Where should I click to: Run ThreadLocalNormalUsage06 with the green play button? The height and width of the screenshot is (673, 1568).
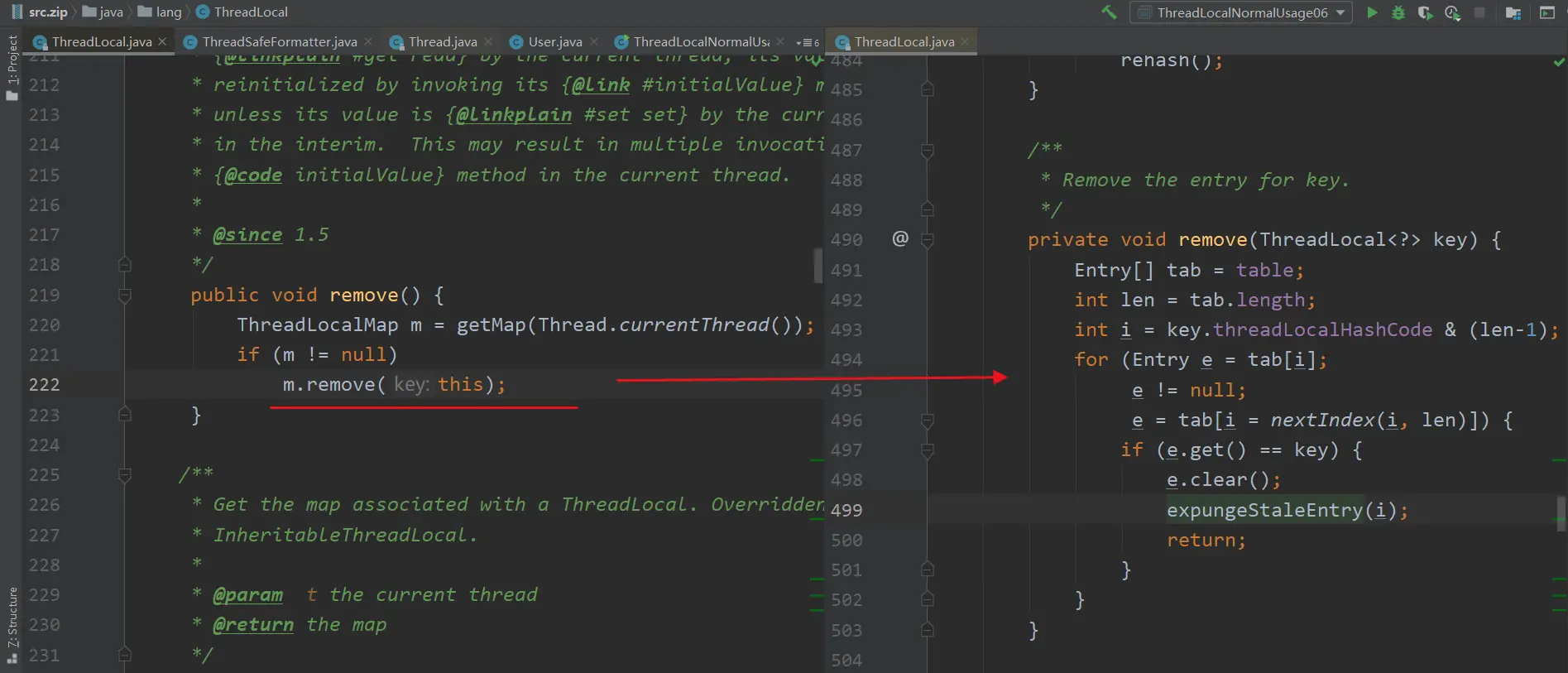(x=1372, y=12)
